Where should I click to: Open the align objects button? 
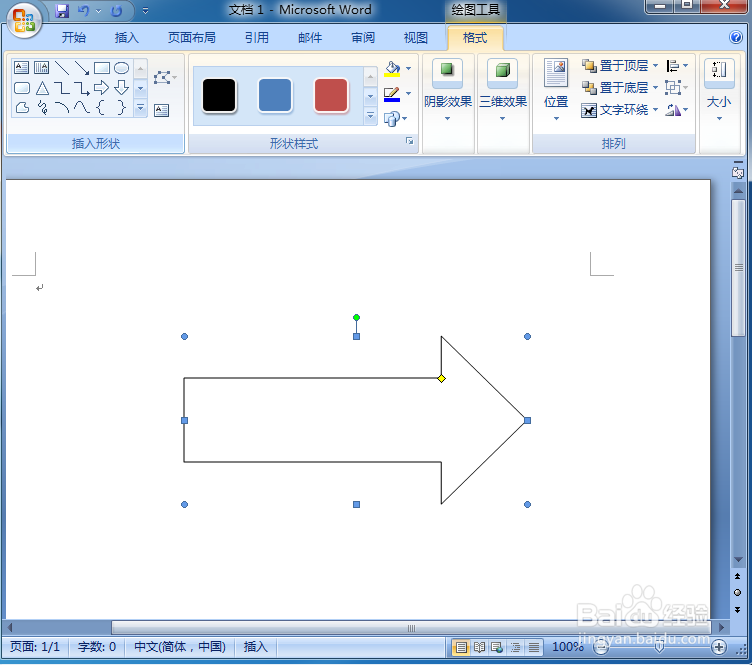click(677, 66)
